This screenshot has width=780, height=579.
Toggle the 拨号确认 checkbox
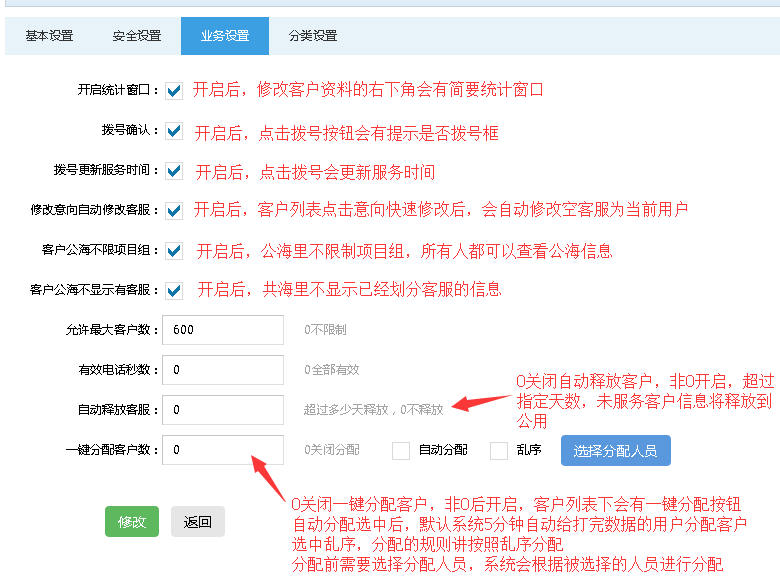tap(174, 131)
